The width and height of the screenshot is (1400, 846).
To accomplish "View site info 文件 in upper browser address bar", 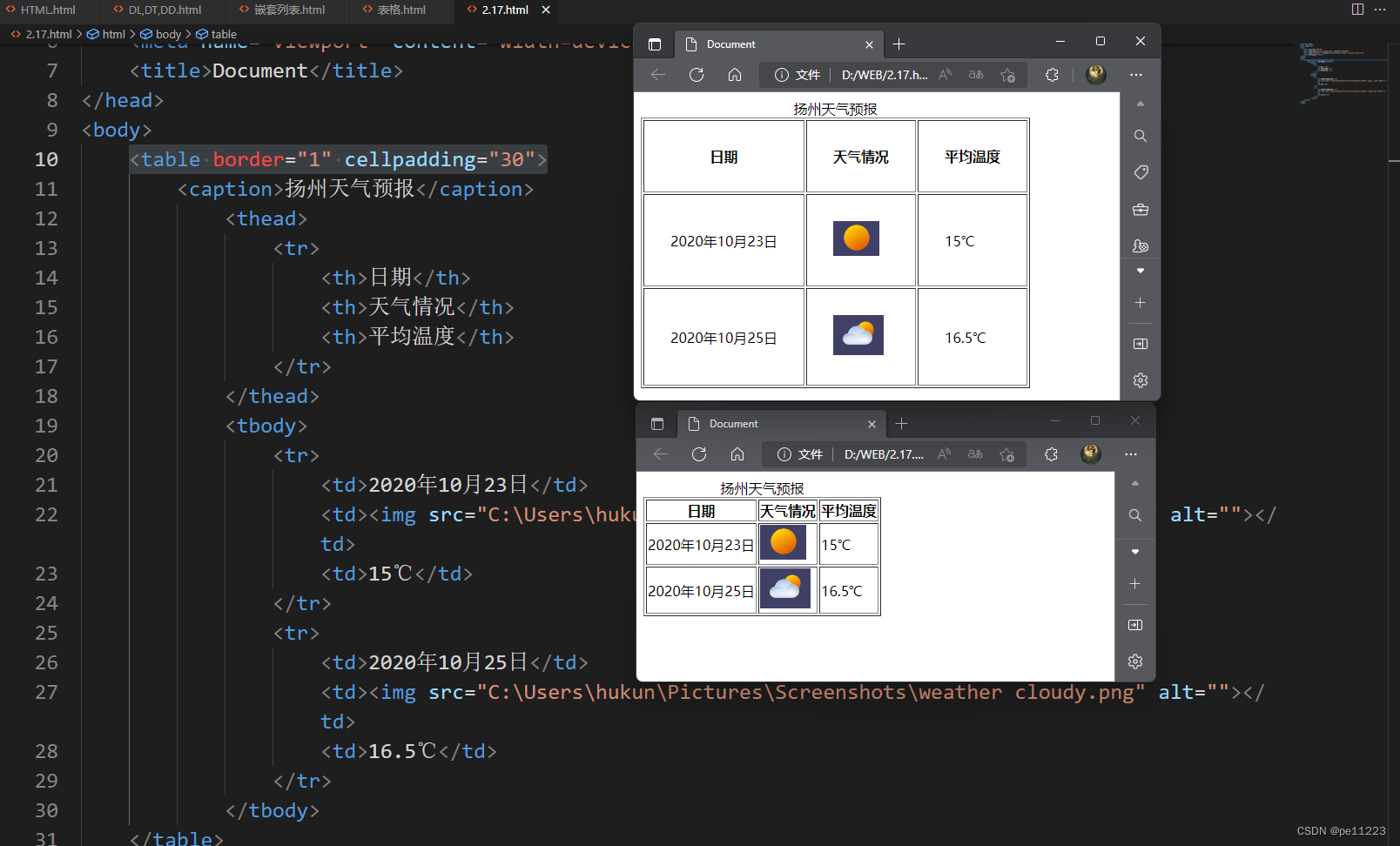I will pyautogui.click(x=798, y=75).
